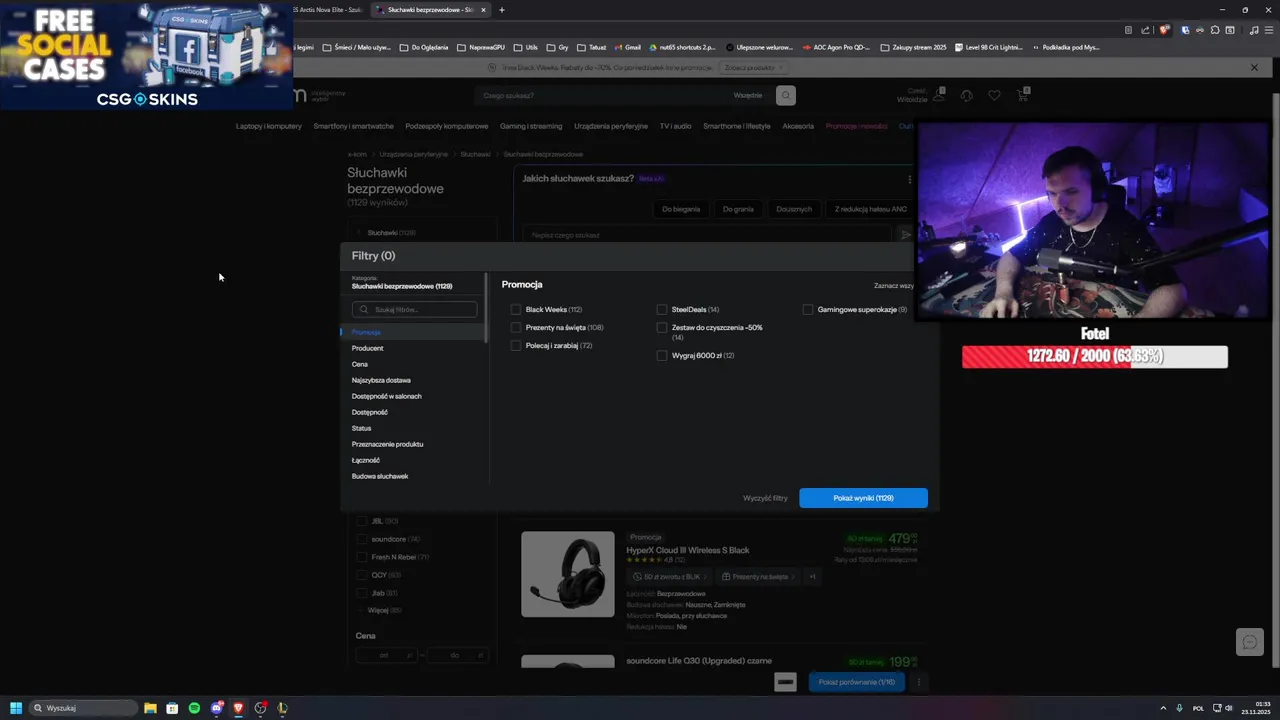The width and height of the screenshot is (1280, 720).
Task: Check the Fresh N Rebel brand checkbox
Action: point(362,557)
